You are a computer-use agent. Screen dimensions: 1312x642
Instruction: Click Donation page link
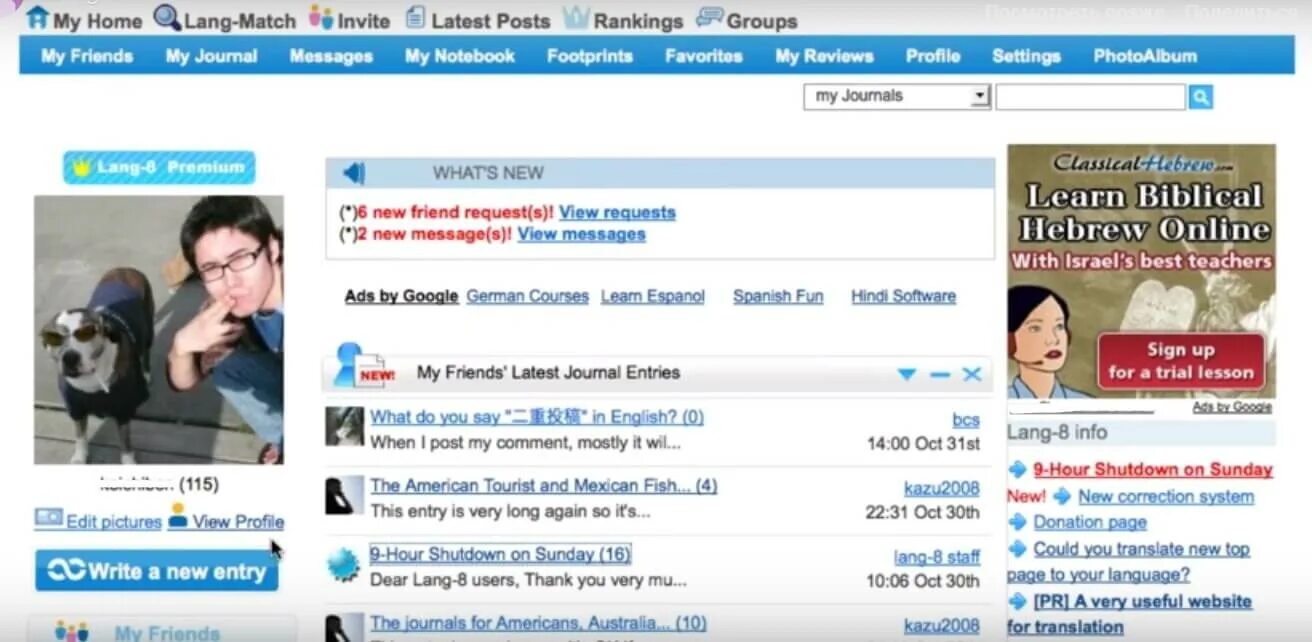[x=1090, y=522]
